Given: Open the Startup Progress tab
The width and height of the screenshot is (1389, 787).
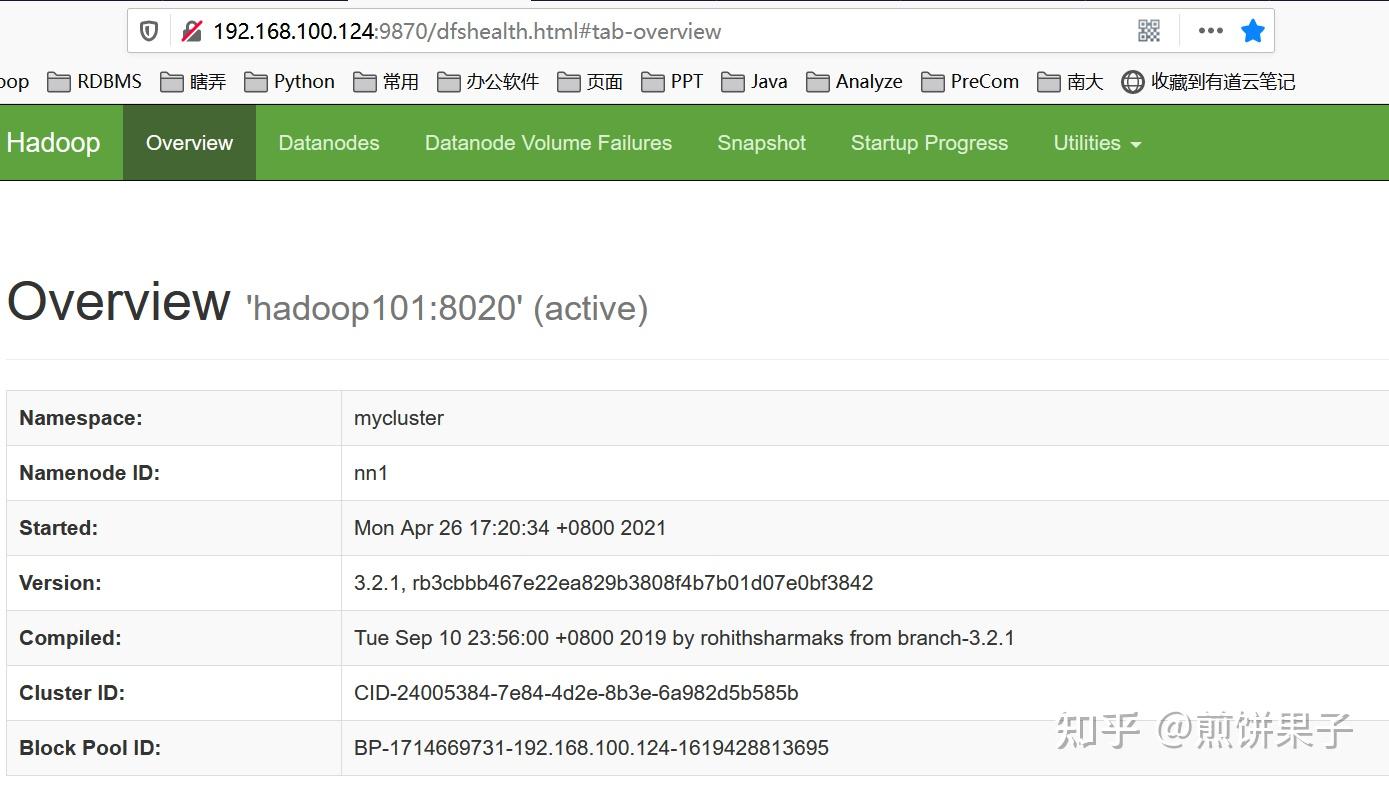Looking at the screenshot, I should point(928,142).
